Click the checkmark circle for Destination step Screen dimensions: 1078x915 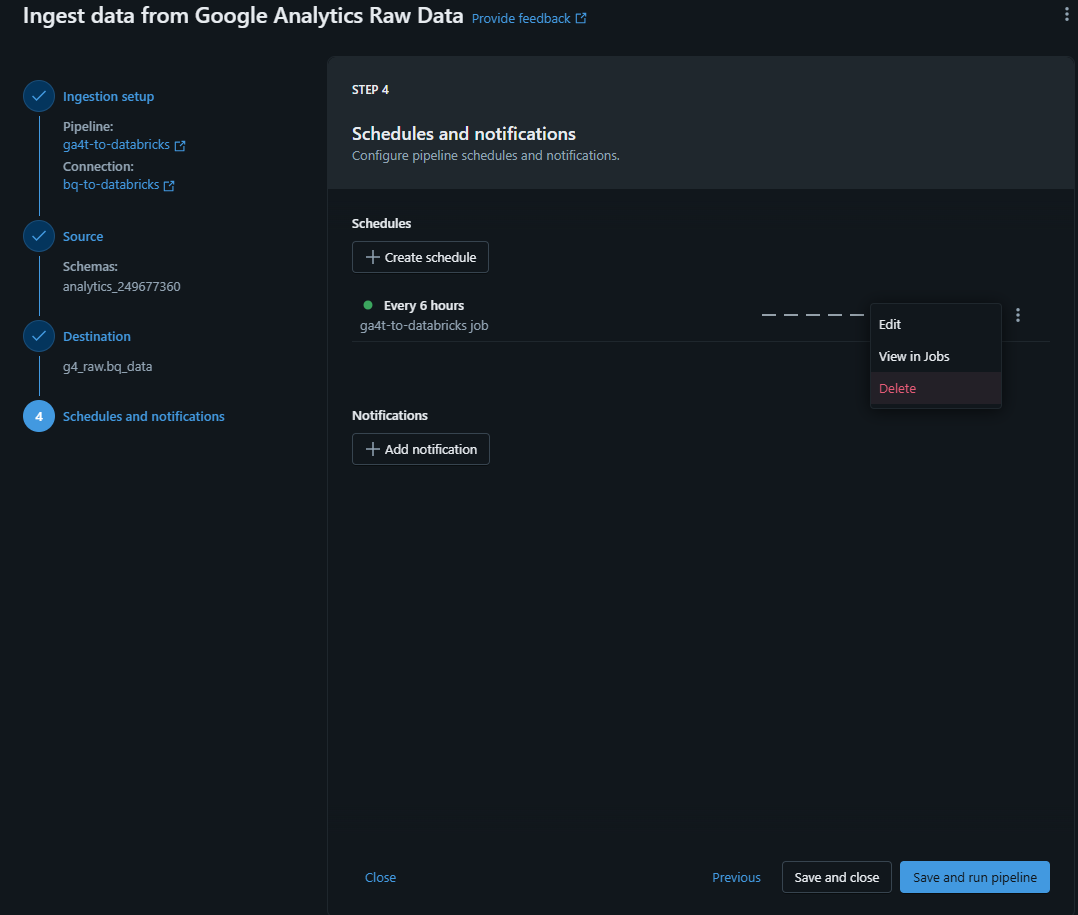point(39,336)
